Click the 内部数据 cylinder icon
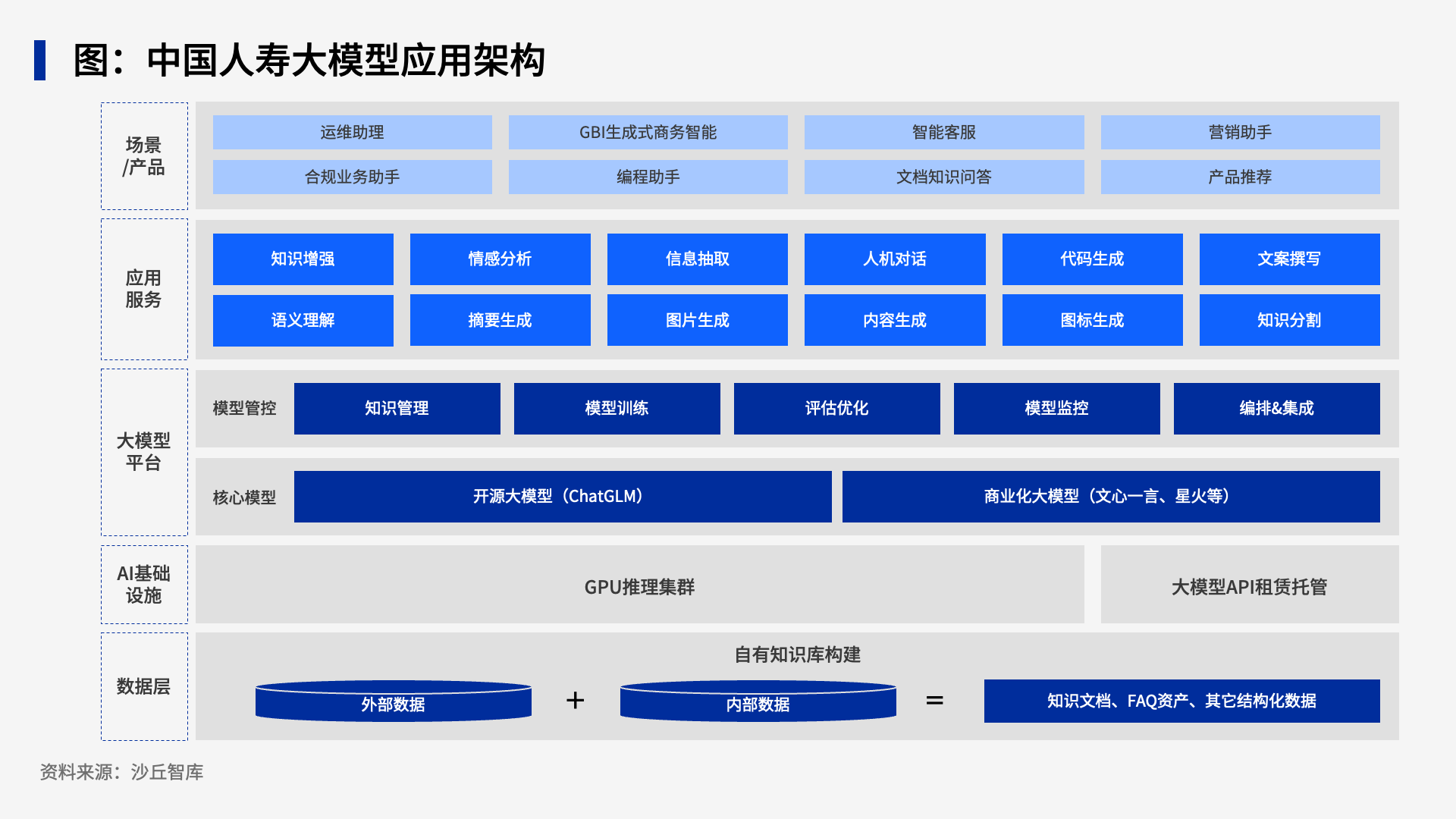The height and width of the screenshot is (819, 1456). tap(758, 701)
